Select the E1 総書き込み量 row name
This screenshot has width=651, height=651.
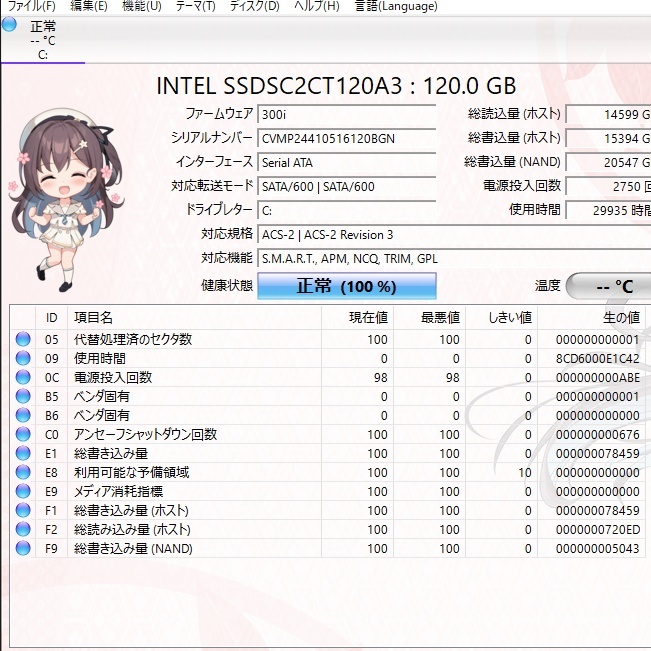(x=111, y=453)
